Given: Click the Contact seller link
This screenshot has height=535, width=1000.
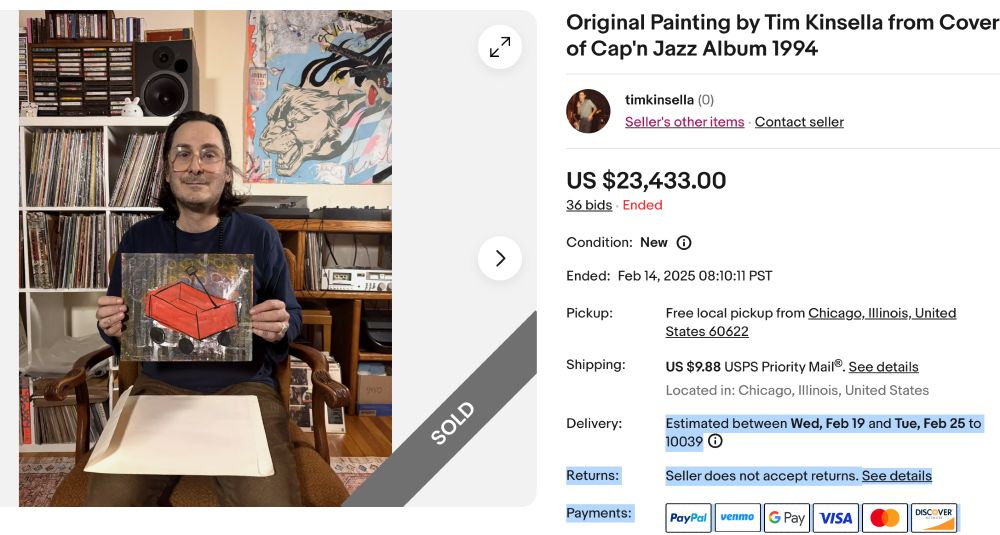Looking at the screenshot, I should point(799,122).
